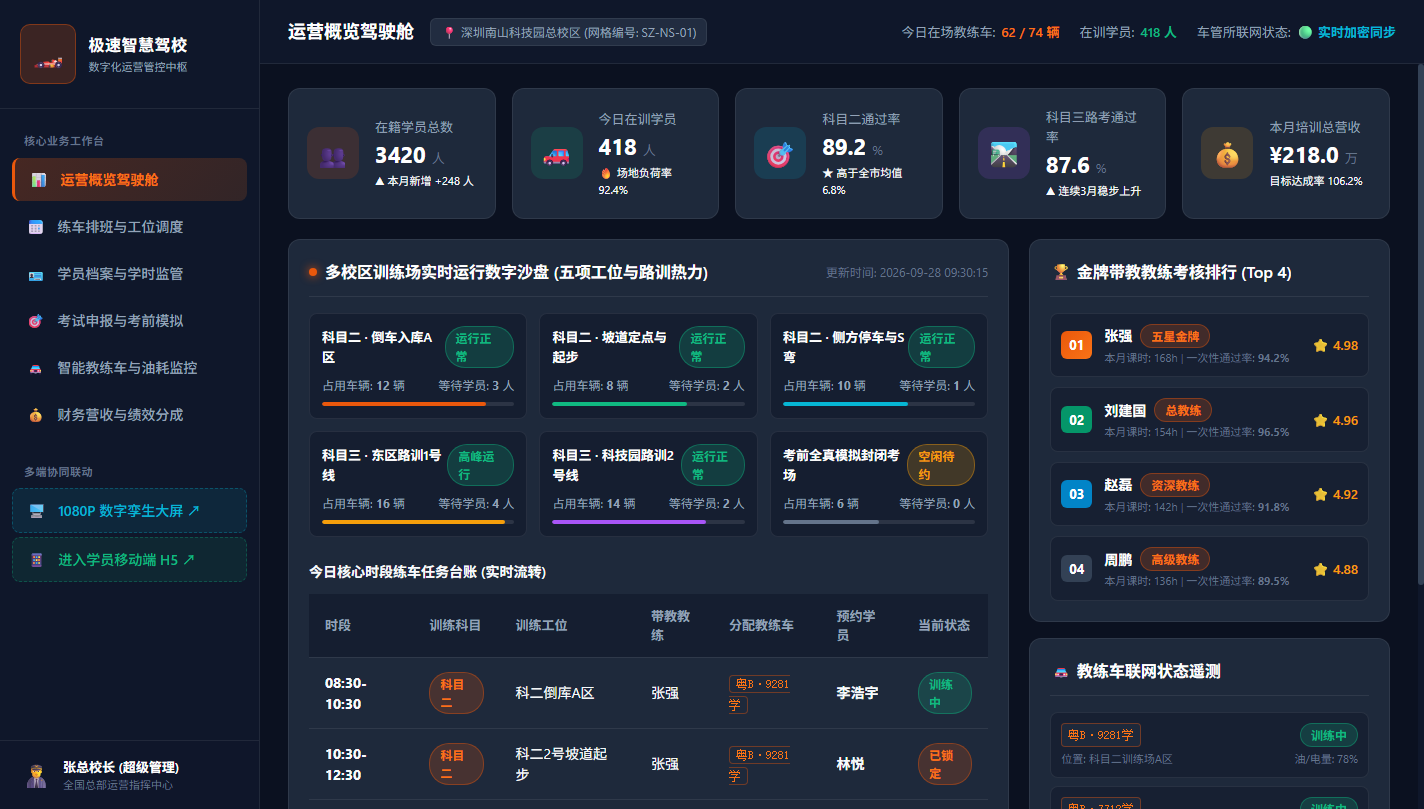Open 进入学员移动端 H5 link
The image size is (1424, 809).
(130, 560)
